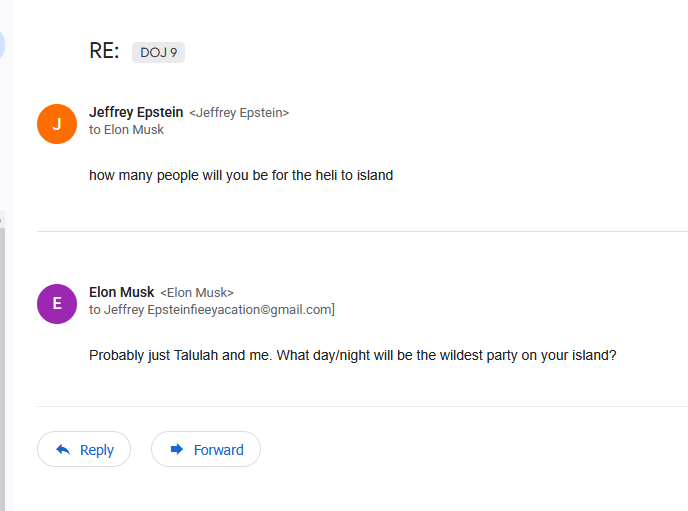Open the DOJ 9 label chip
Screen dimensions: 688x511
pos(158,52)
